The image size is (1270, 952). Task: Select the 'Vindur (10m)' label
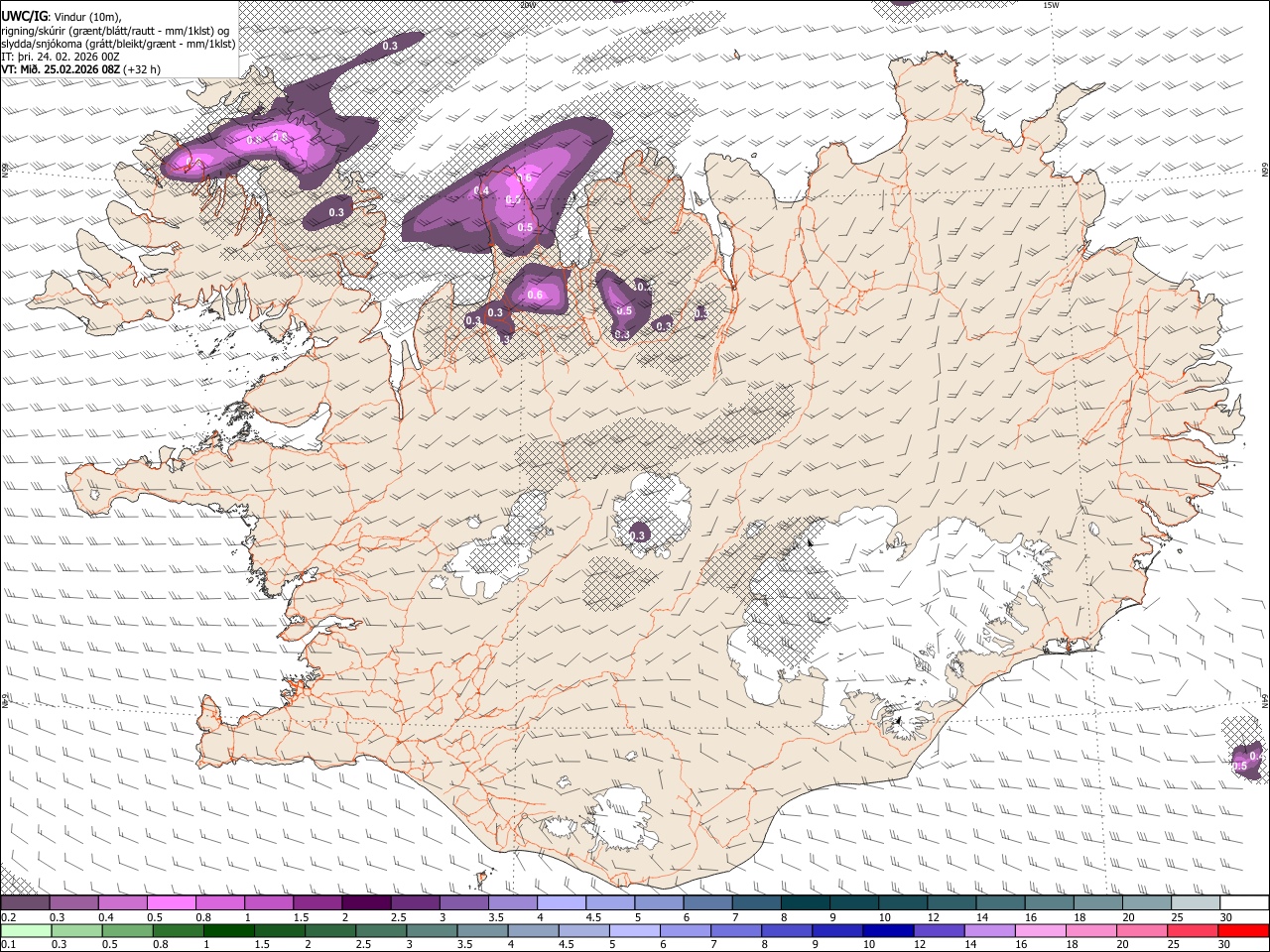[x=88, y=16]
